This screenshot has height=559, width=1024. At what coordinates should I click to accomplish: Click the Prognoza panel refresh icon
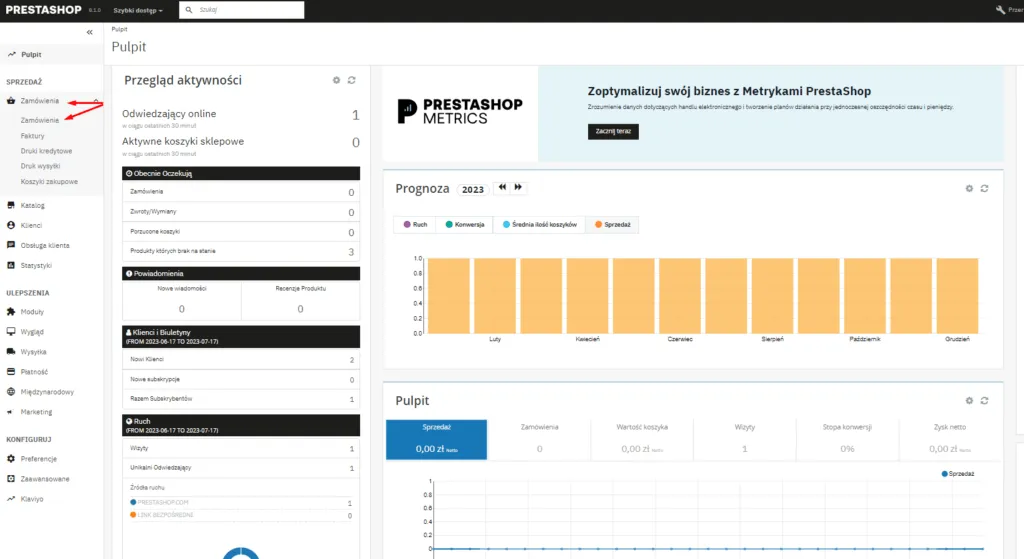984,188
